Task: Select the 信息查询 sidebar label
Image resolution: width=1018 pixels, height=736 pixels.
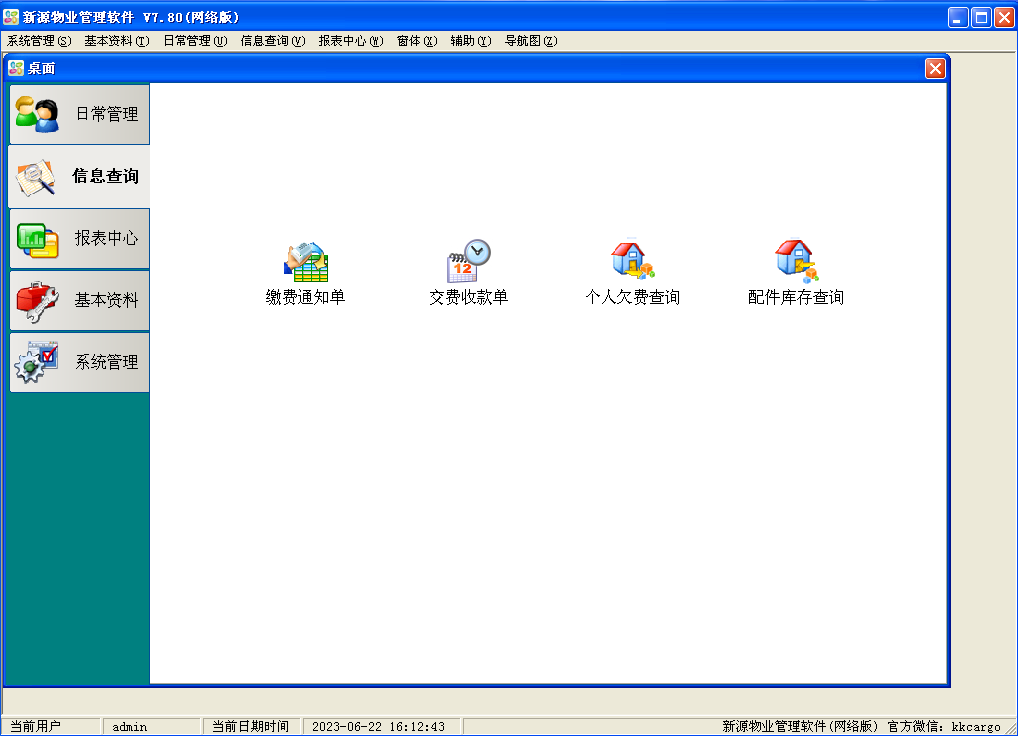Action: (106, 176)
